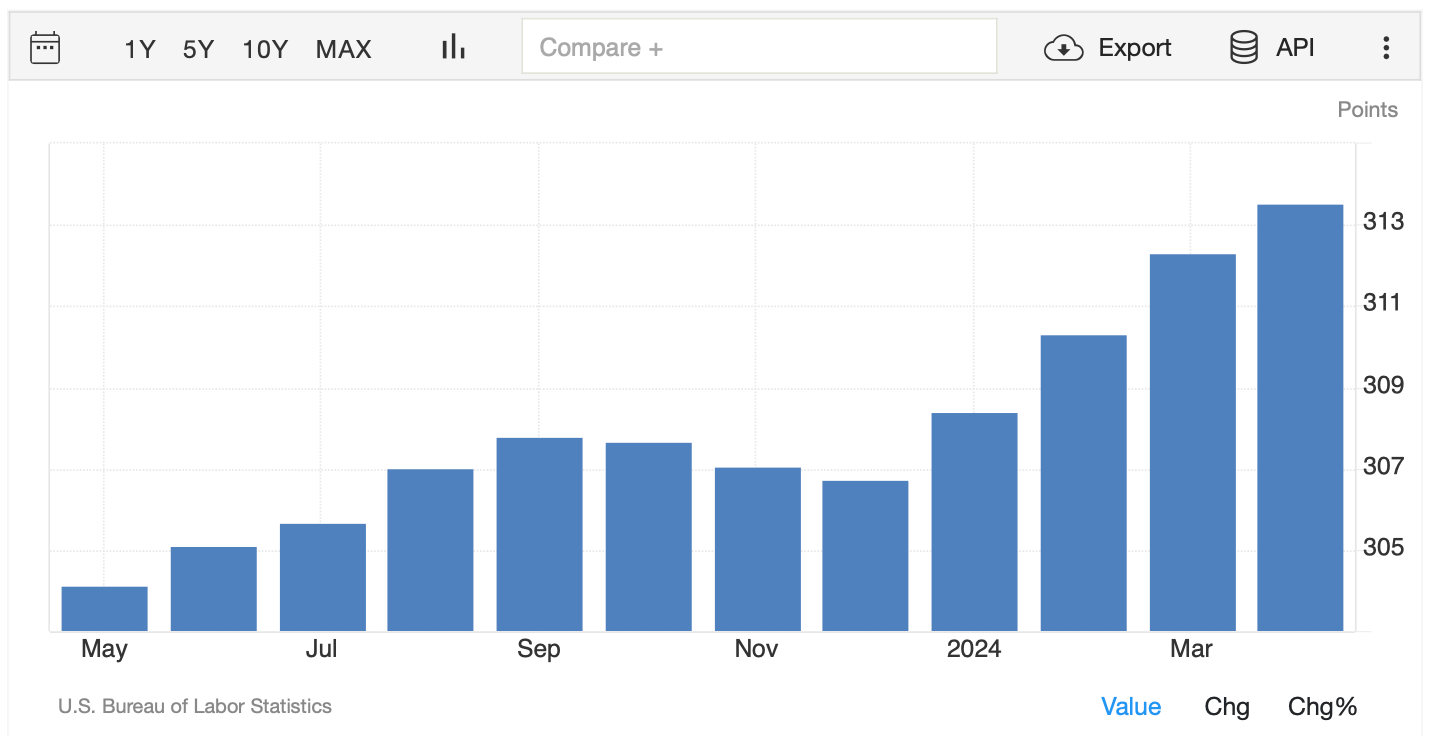The image size is (1429, 736).
Task: Click the Export button label
Action: pos(1135,48)
